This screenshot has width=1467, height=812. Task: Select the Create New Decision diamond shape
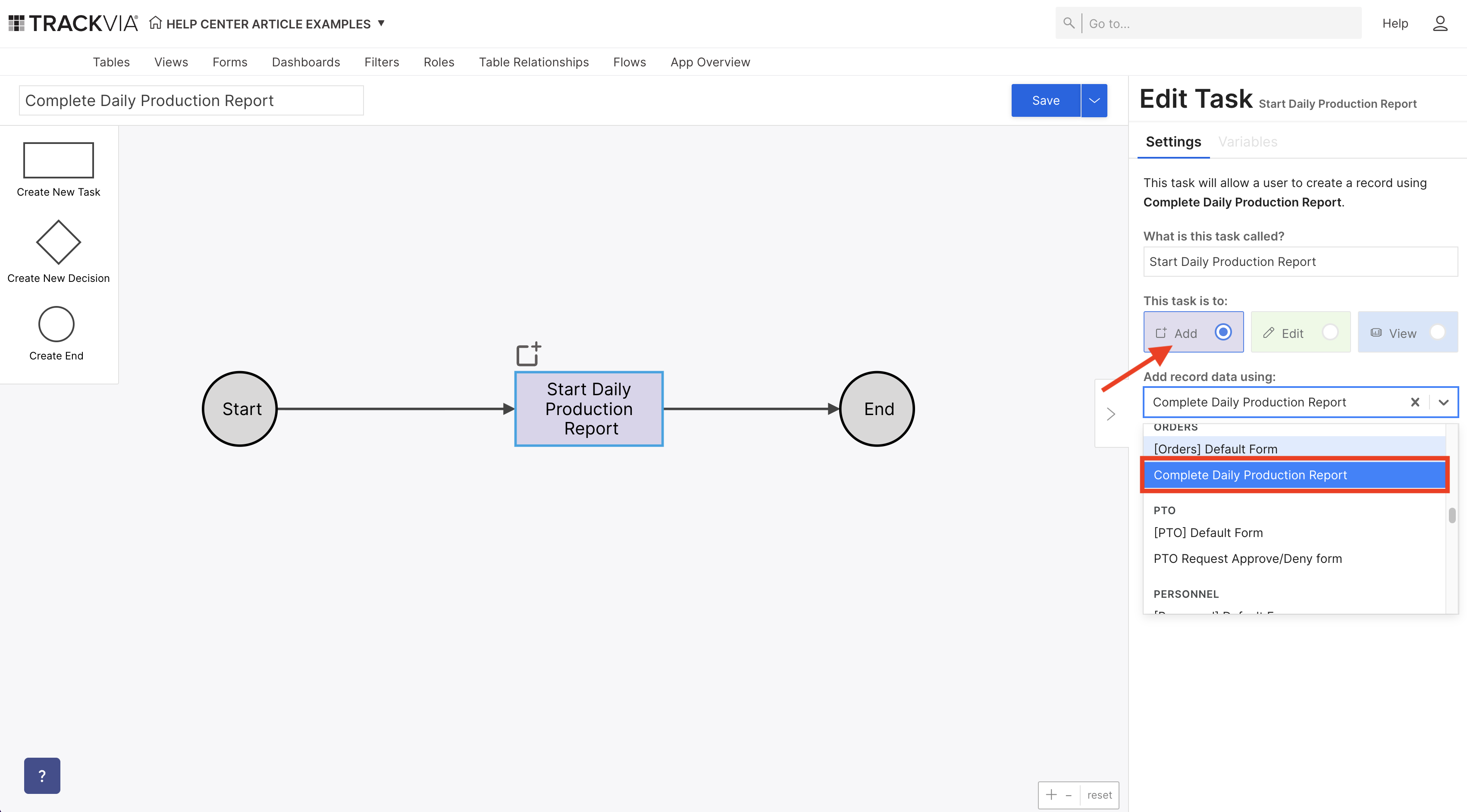point(58,242)
